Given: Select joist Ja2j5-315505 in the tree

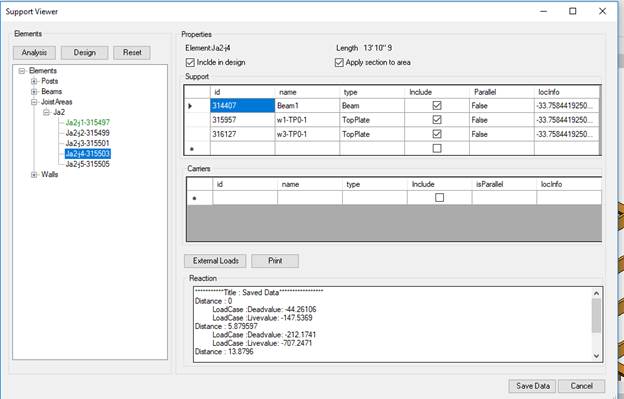Looking at the screenshot, I should click(88, 164).
